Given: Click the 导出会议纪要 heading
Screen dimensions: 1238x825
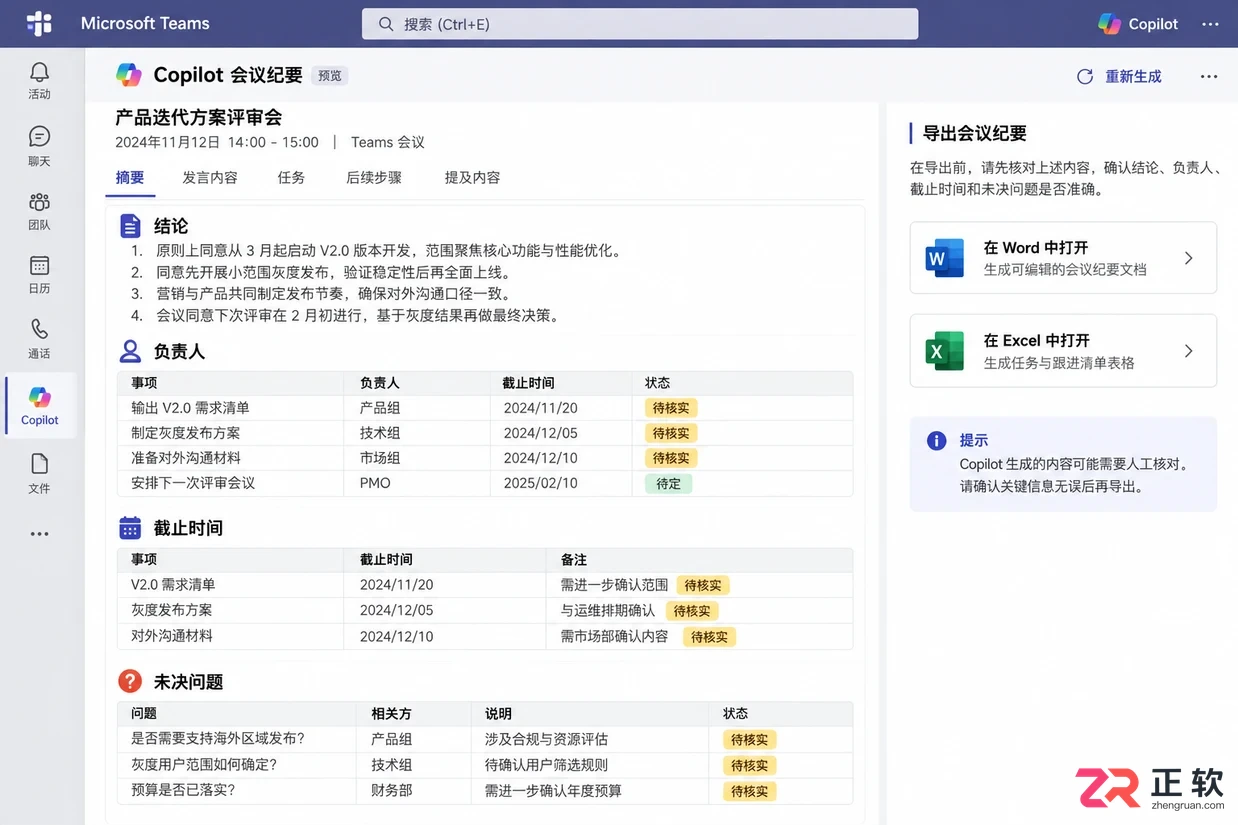Looking at the screenshot, I should coord(974,133).
